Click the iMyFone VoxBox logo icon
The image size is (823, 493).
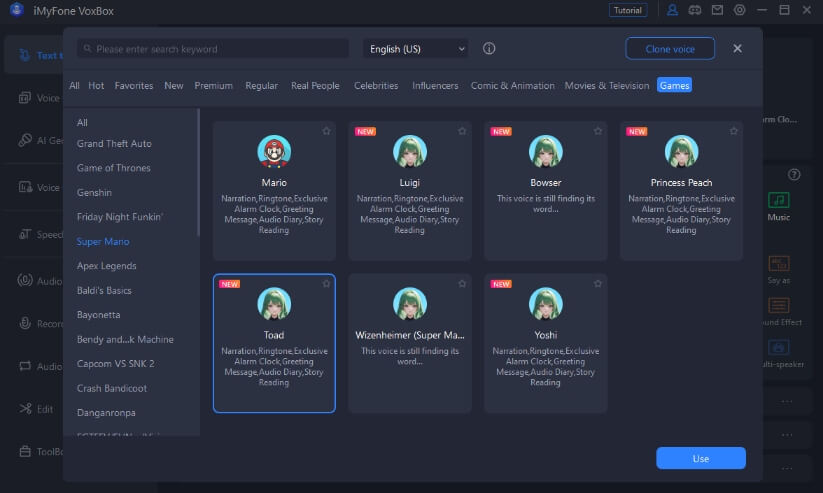17,10
